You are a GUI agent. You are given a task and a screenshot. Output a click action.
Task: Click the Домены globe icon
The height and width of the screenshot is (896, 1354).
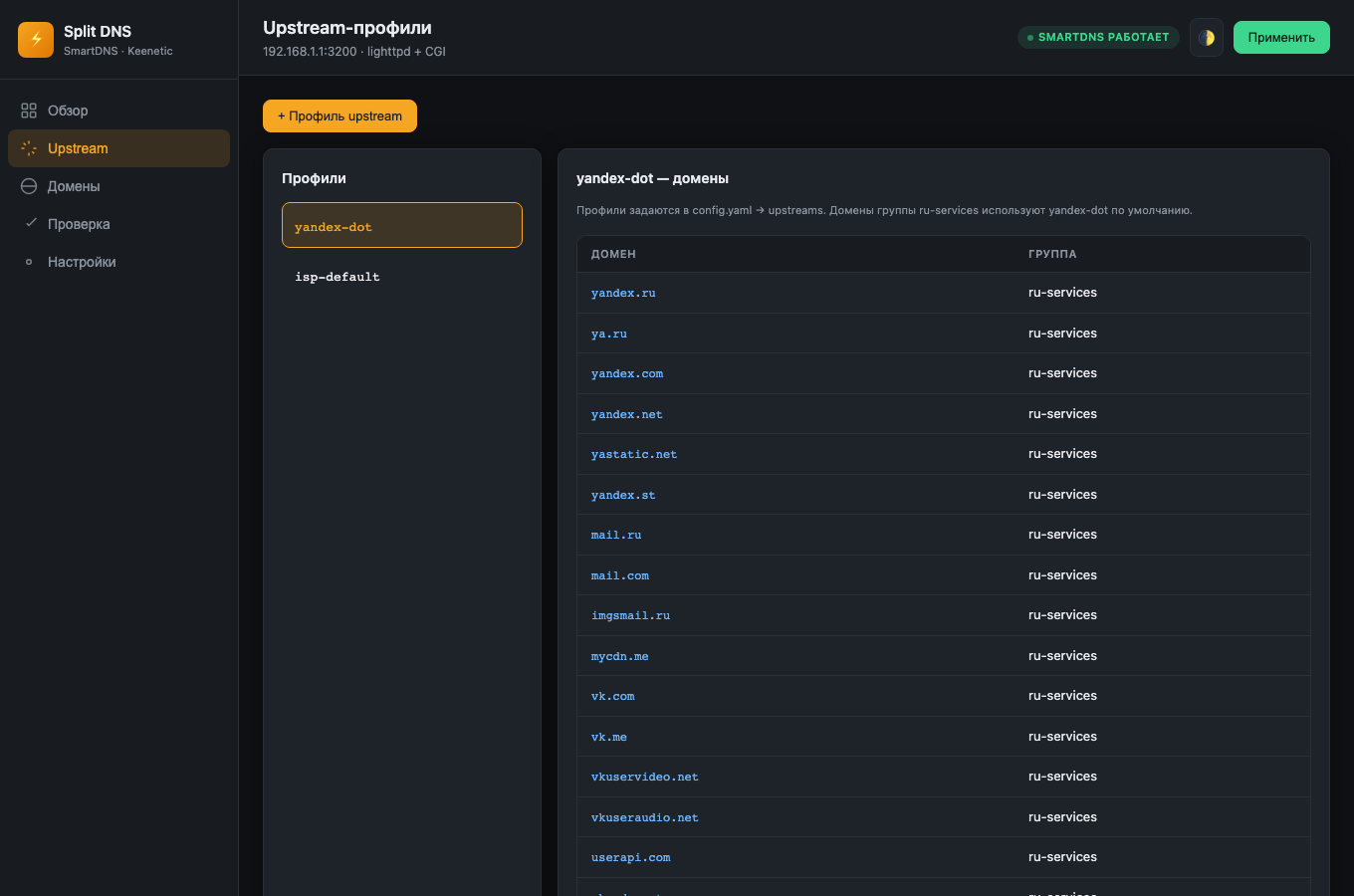[x=29, y=186]
